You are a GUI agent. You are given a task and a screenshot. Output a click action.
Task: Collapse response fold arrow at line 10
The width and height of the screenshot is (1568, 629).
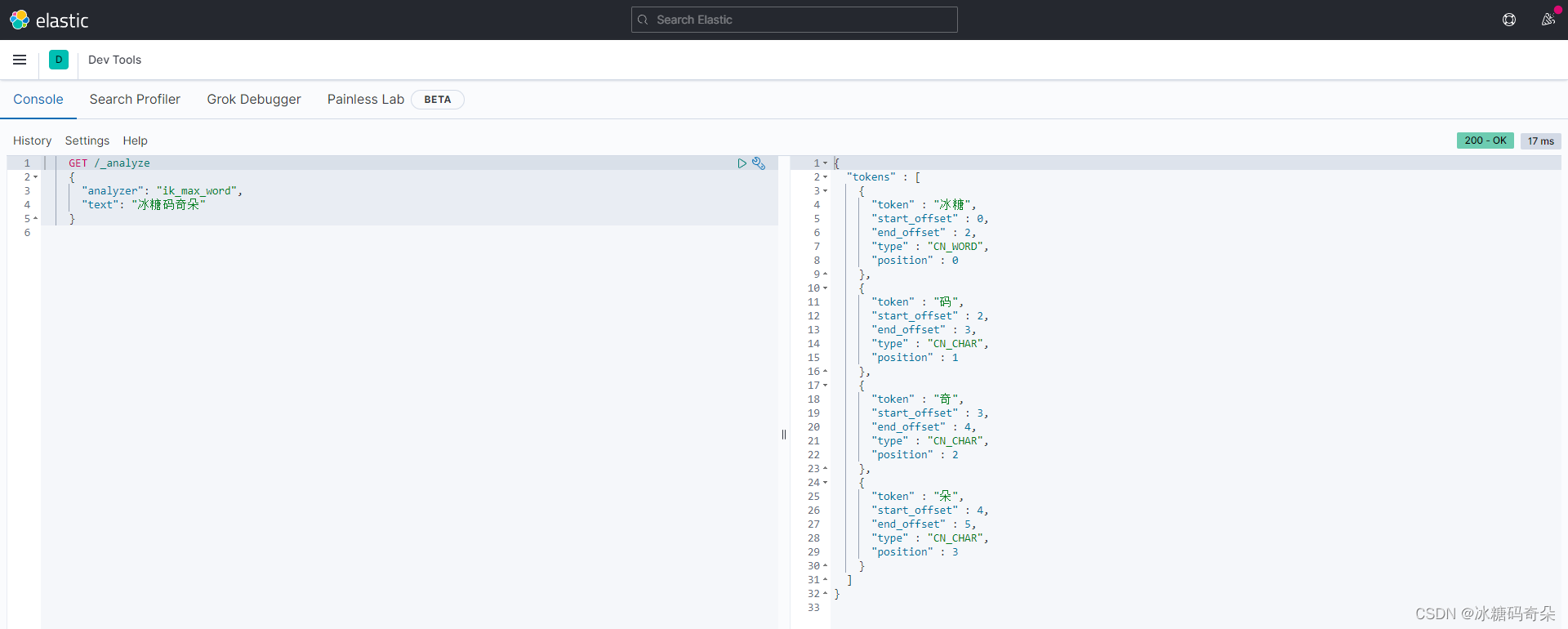825,288
